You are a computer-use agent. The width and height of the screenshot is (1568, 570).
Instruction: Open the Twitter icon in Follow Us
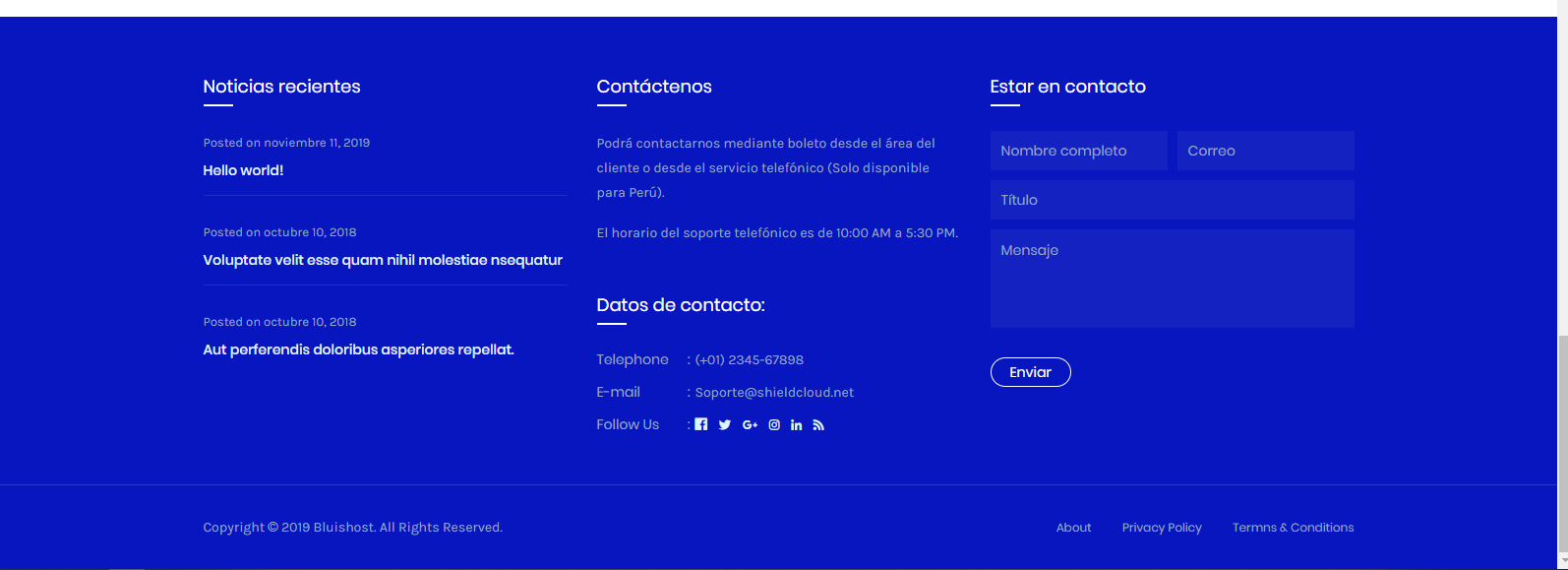(x=725, y=425)
